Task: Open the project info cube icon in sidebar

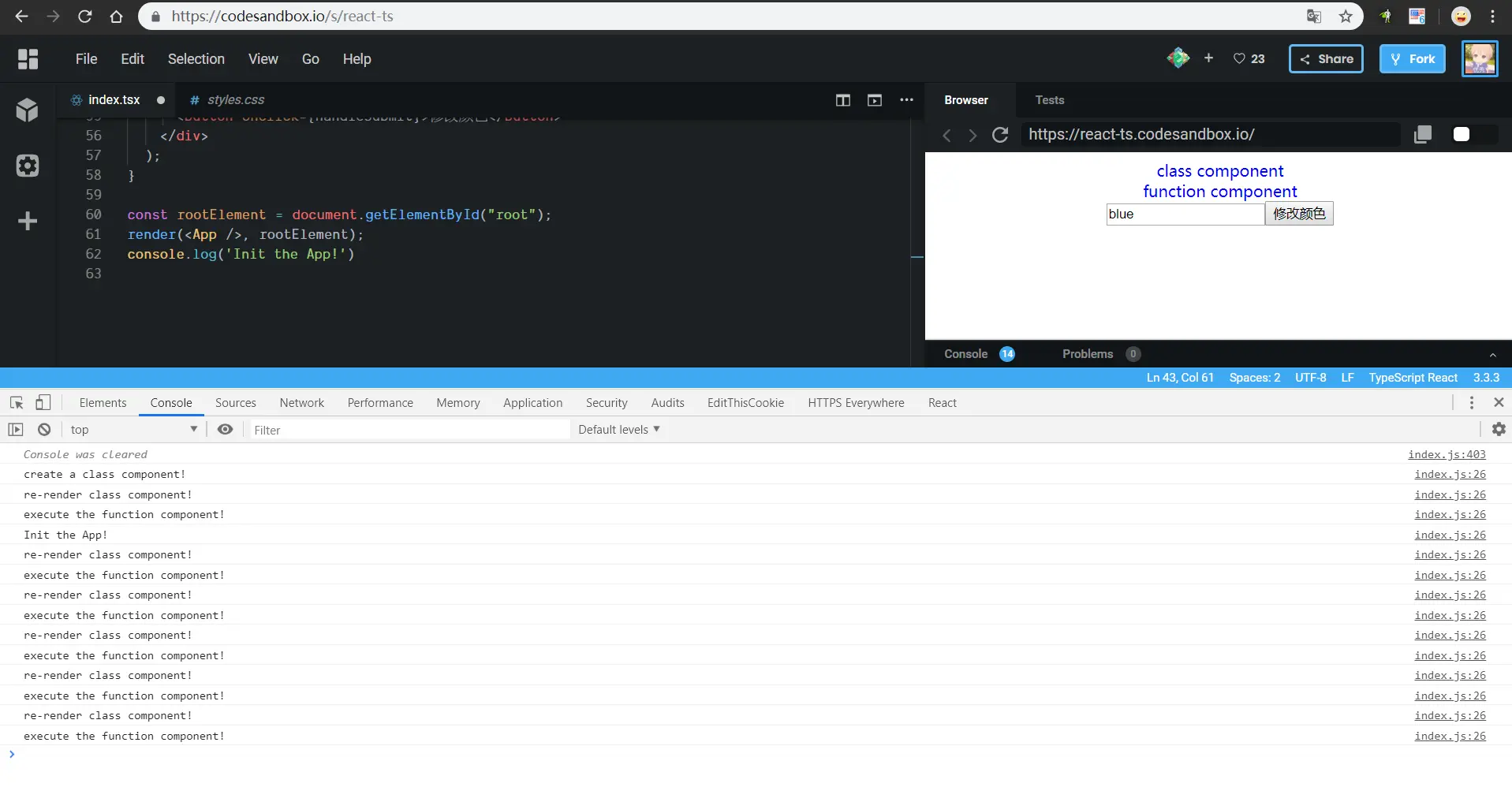Action: pos(28,110)
